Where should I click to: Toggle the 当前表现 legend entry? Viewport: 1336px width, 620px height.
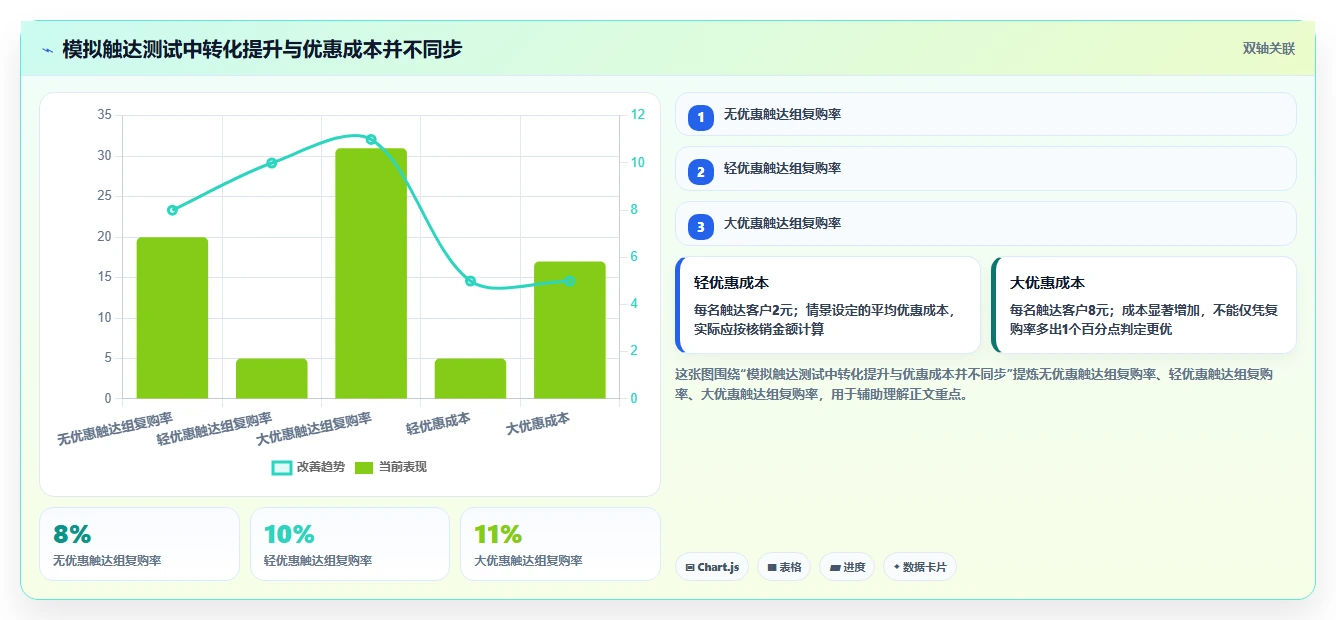[391, 467]
